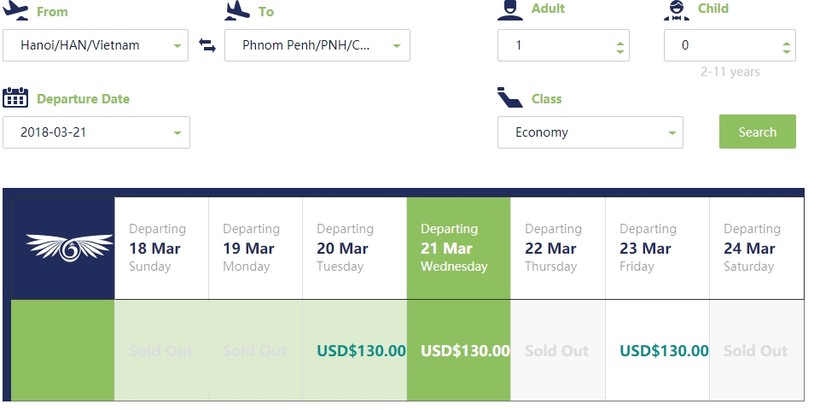This screenshot has width=820, height=410.
Task: Swap origin and destination with arrows icon
Action: pos(207,46)
